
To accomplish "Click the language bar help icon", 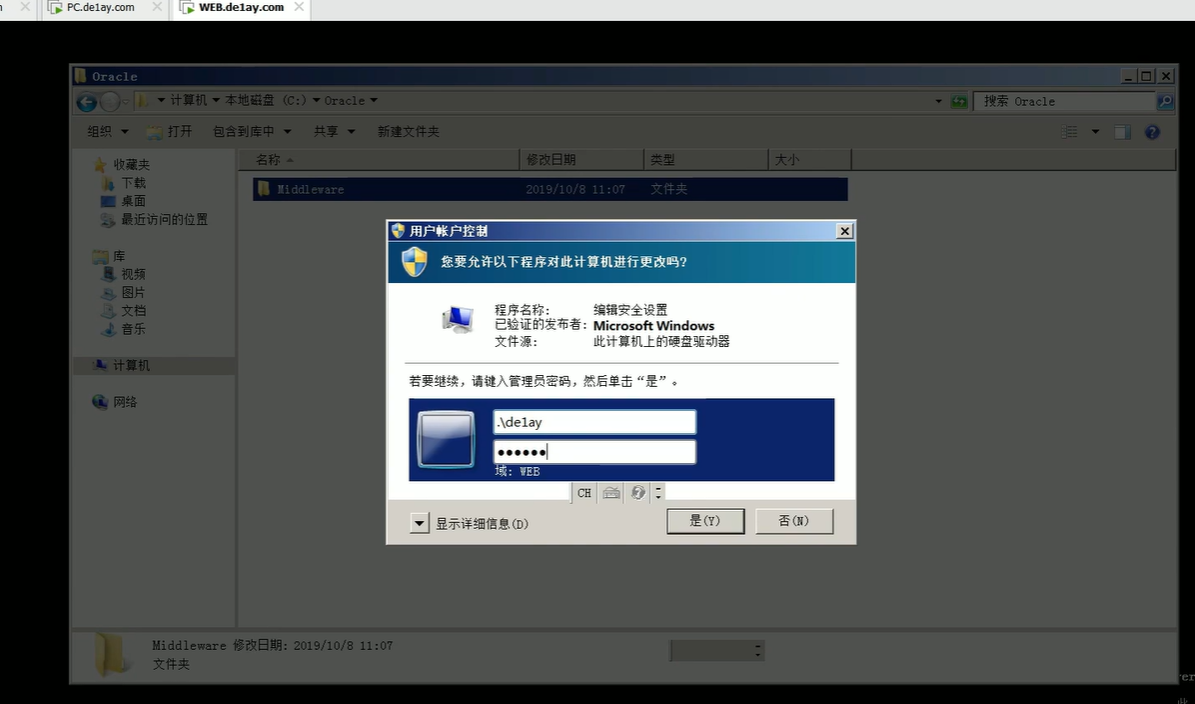I will pos(637,493).
